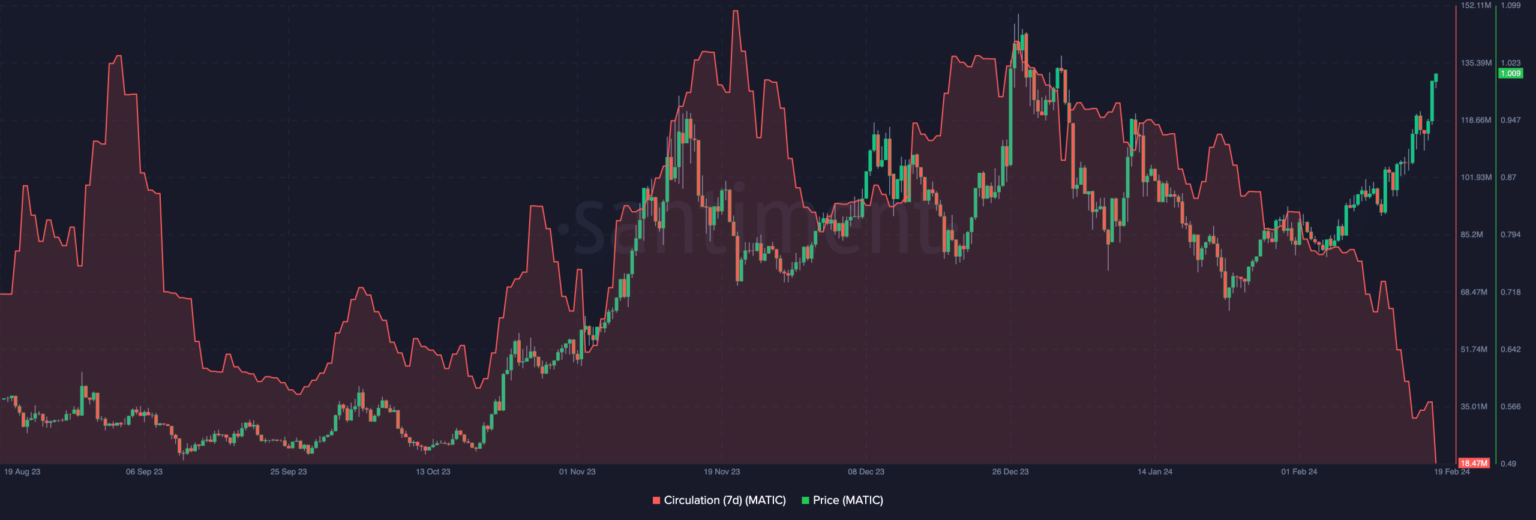The width and height of the screenshot is (1536, 520).
Task: Select the 14 Jan 24 date label
Action: pyautogui.click(x=1154, y=471)
